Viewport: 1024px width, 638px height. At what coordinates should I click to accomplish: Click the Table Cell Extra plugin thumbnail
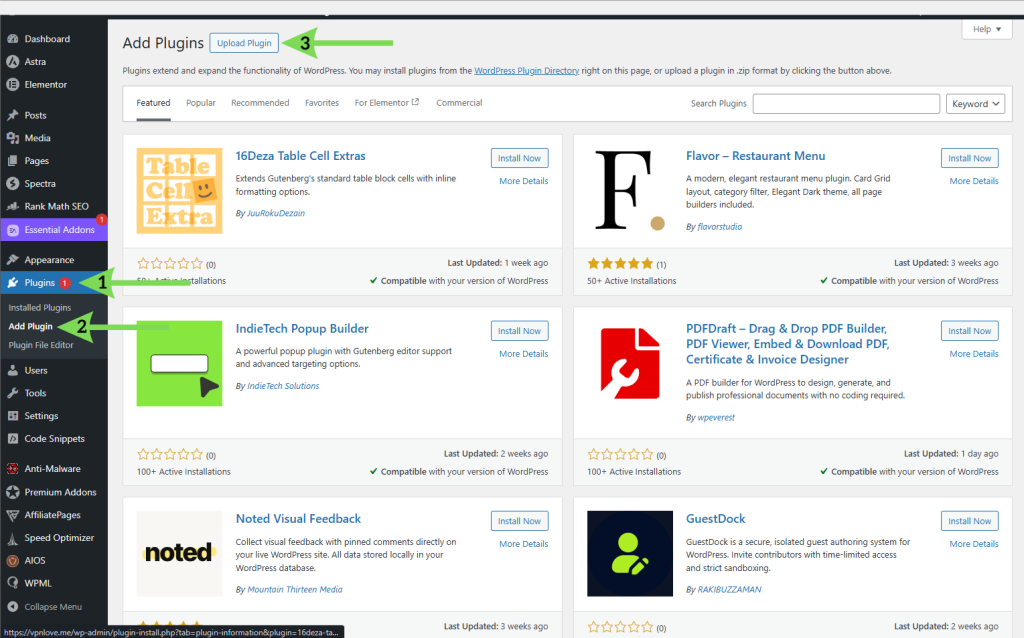[179, 191]
